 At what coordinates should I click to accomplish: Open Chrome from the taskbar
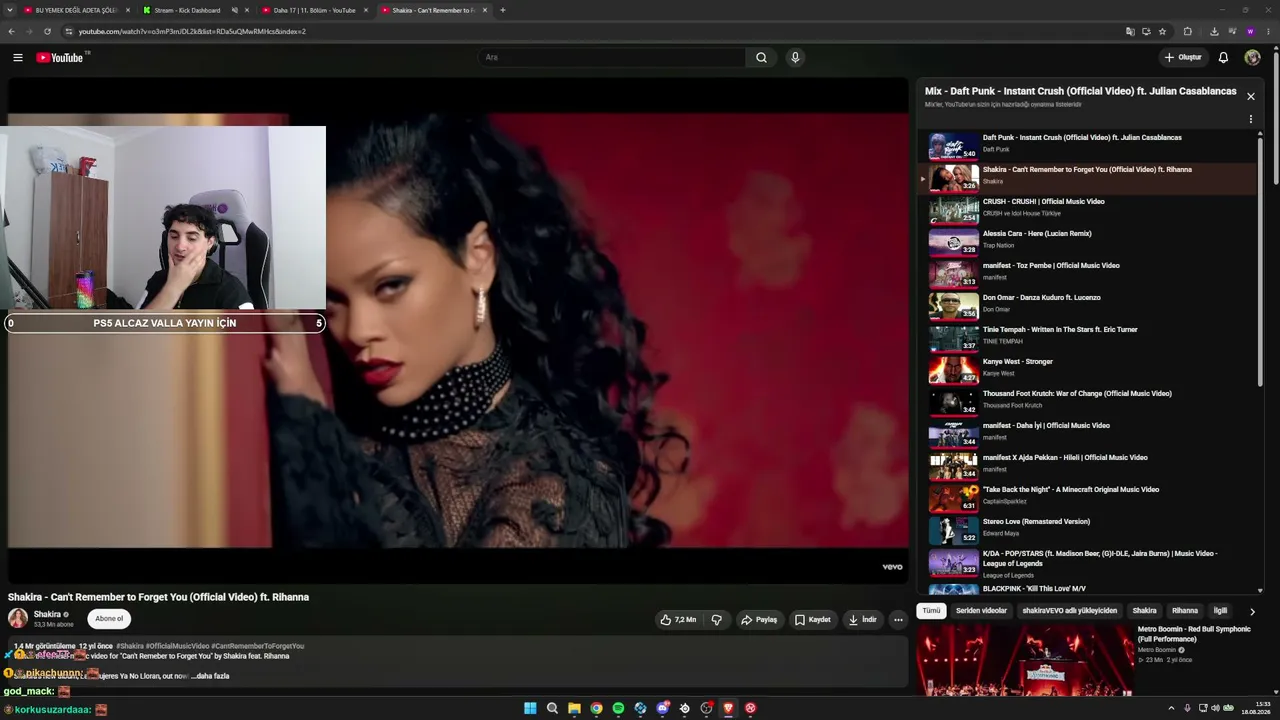coord(596,708)
